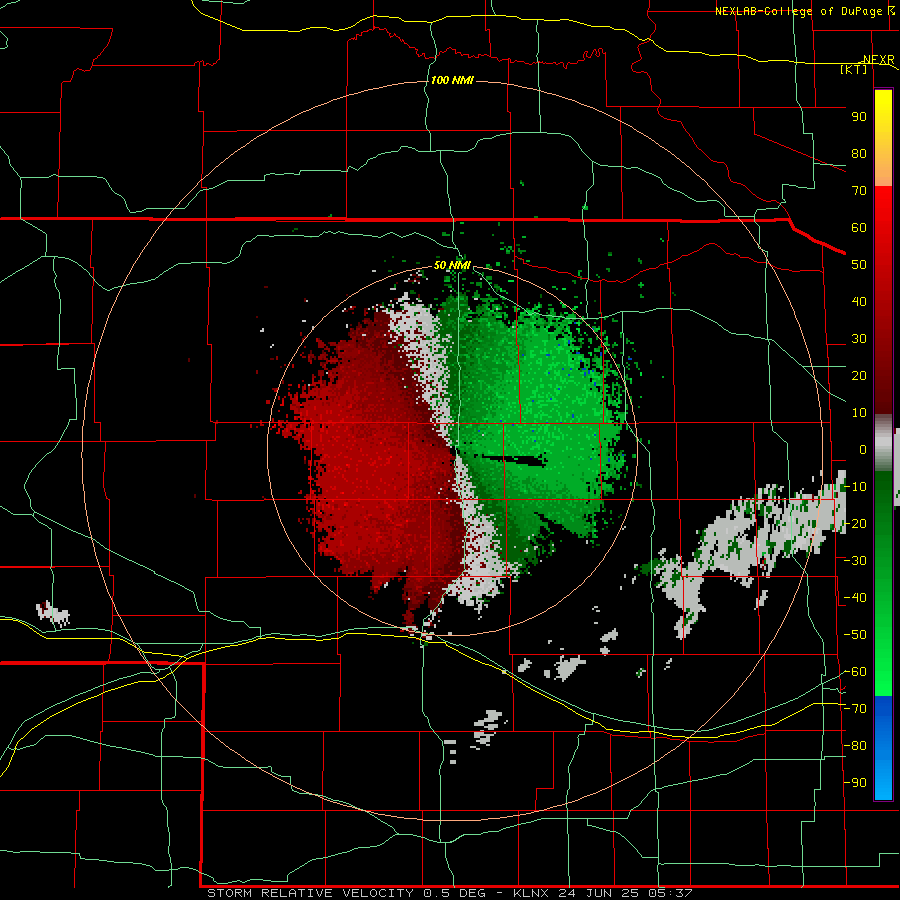Click the KLNX 24 JUN 25 05:37 timestamp

[603, 893]
